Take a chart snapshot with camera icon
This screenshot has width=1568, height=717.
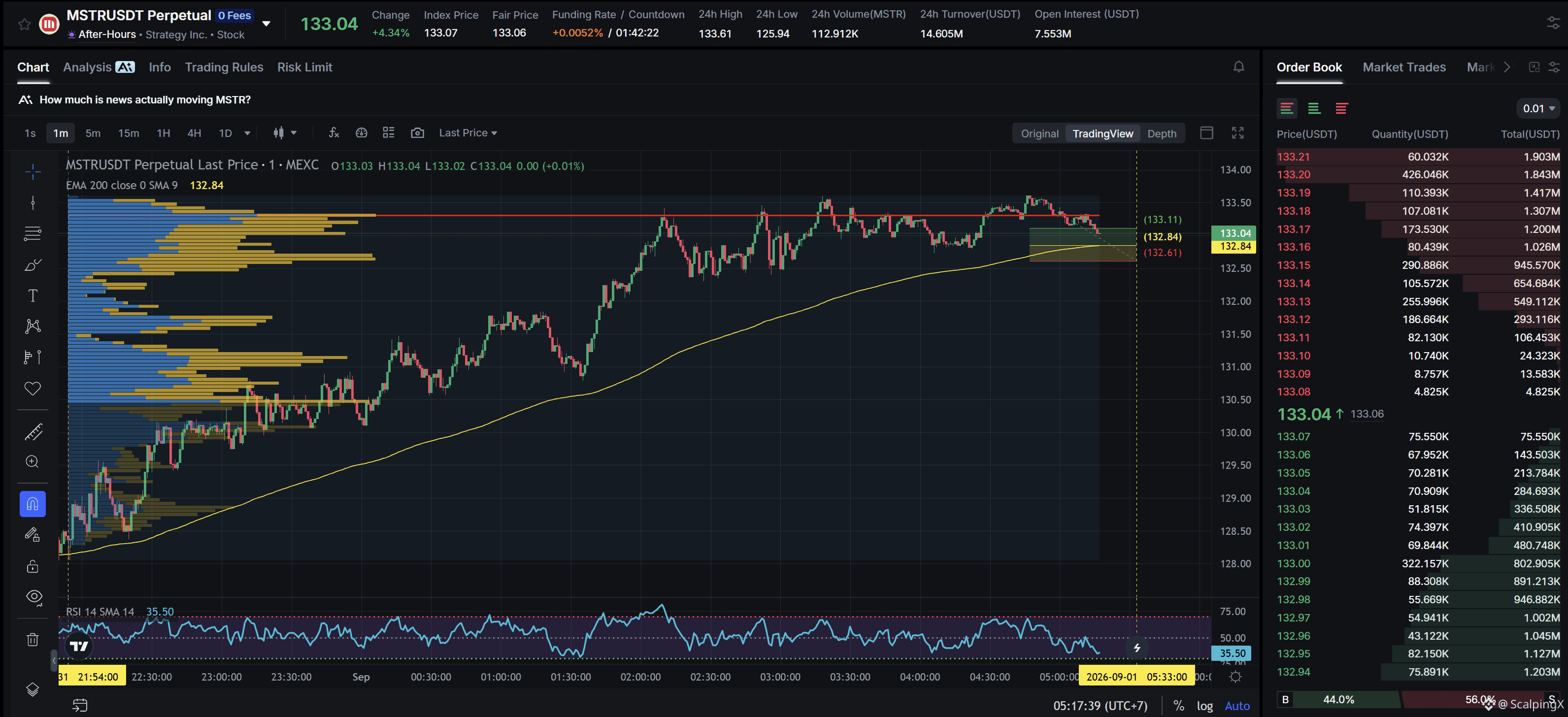click(418, 132)
